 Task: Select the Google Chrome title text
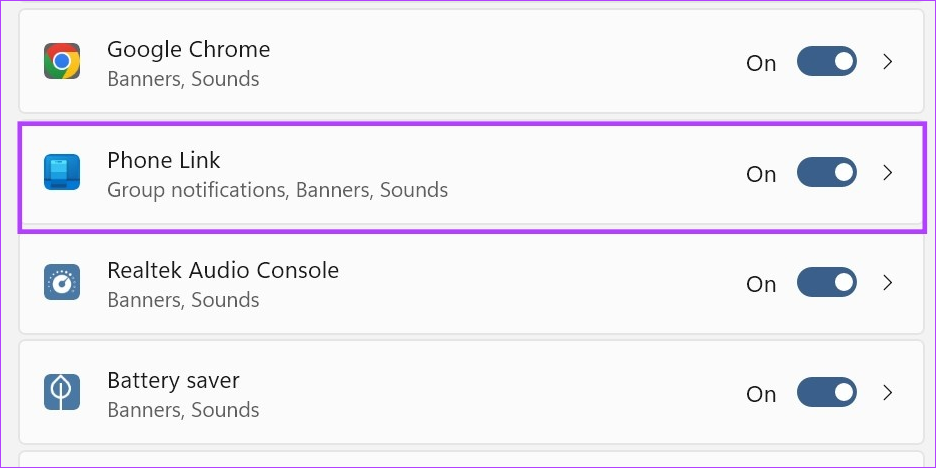click(x=189, y=50)
